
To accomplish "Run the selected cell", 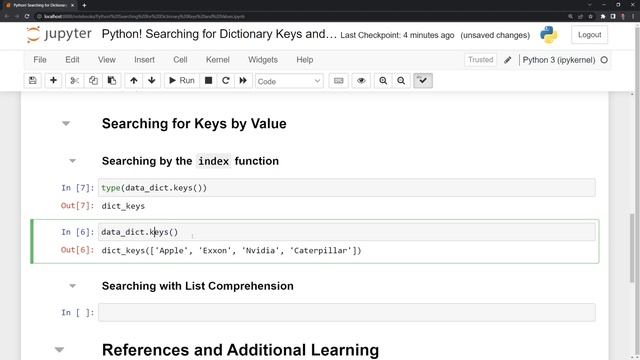I will [182, 81].
